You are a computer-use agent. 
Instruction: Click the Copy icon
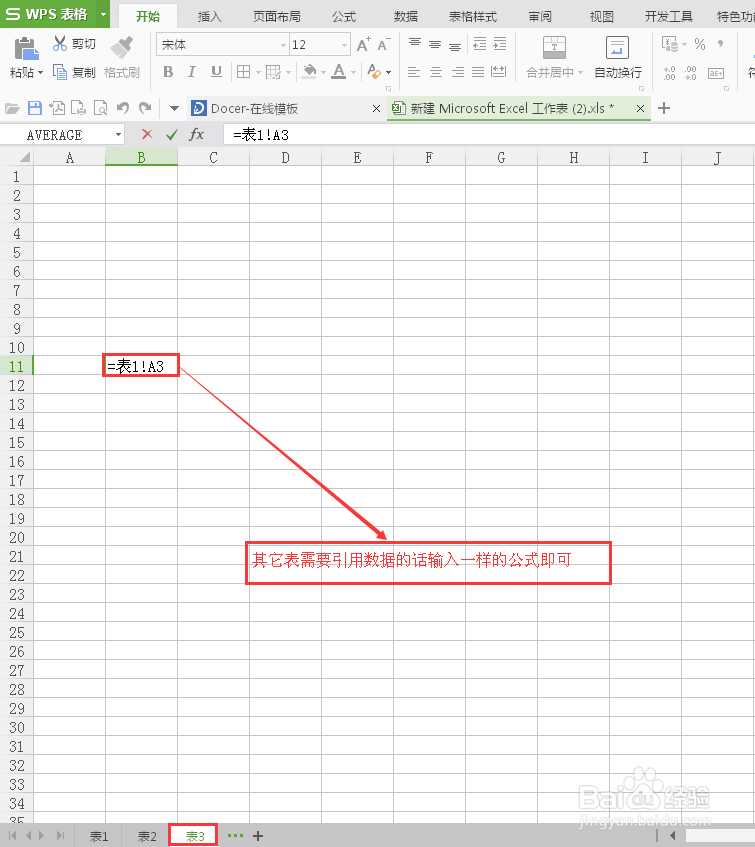tap(59, 72)
